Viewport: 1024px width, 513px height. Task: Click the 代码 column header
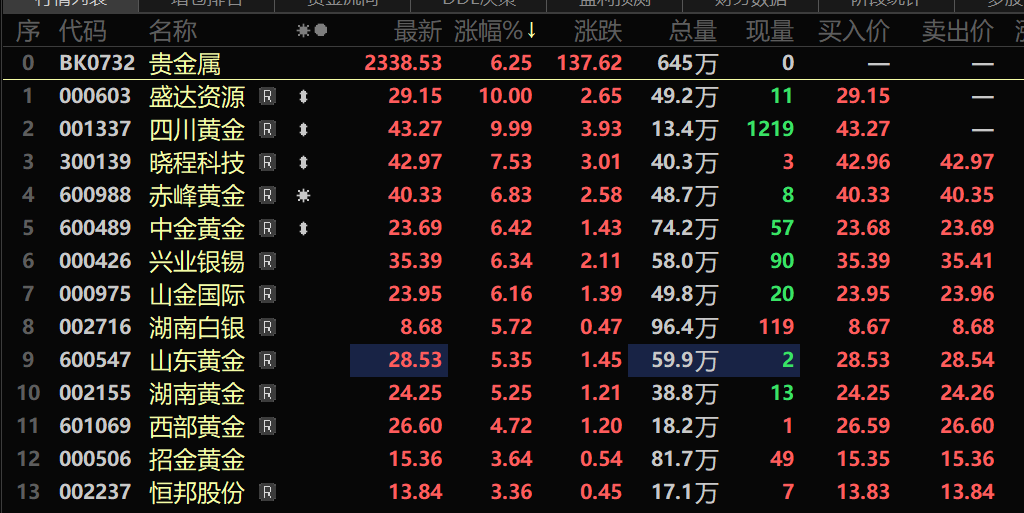(82, 31)
